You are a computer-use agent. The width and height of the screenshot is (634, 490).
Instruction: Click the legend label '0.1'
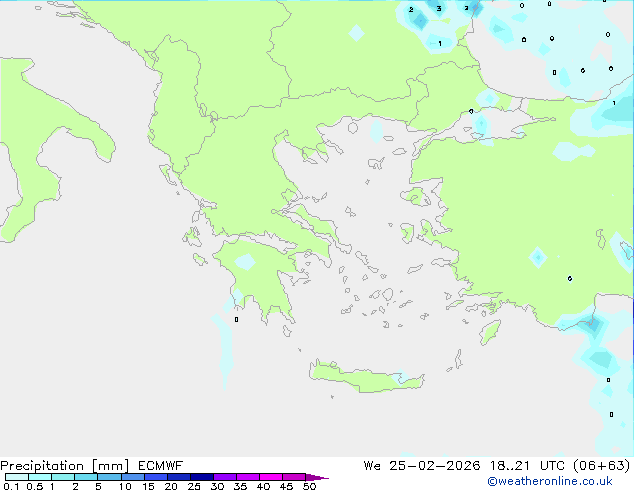click(x=11, y=486)
